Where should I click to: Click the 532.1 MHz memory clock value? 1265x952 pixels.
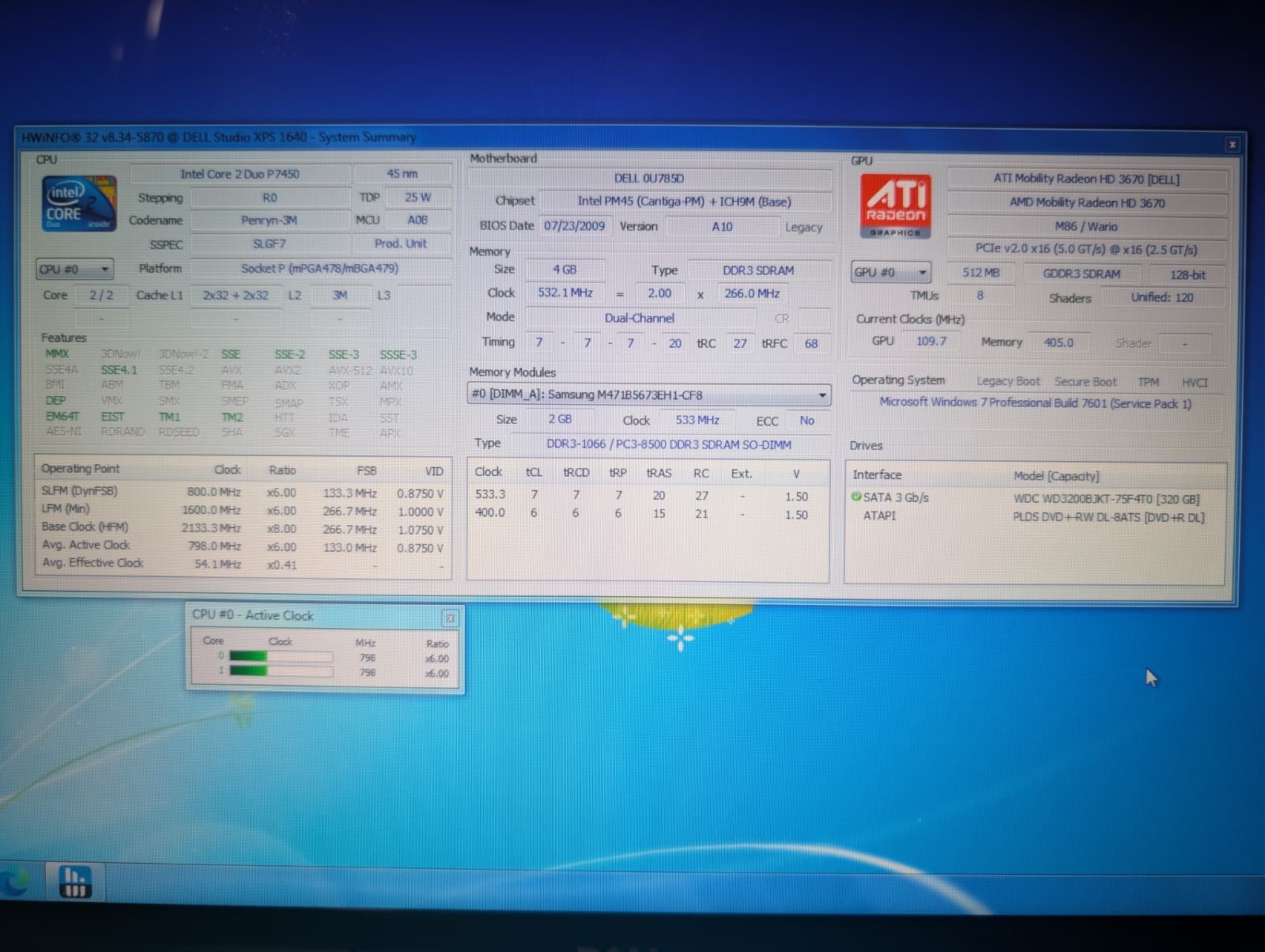coord(565,293)
